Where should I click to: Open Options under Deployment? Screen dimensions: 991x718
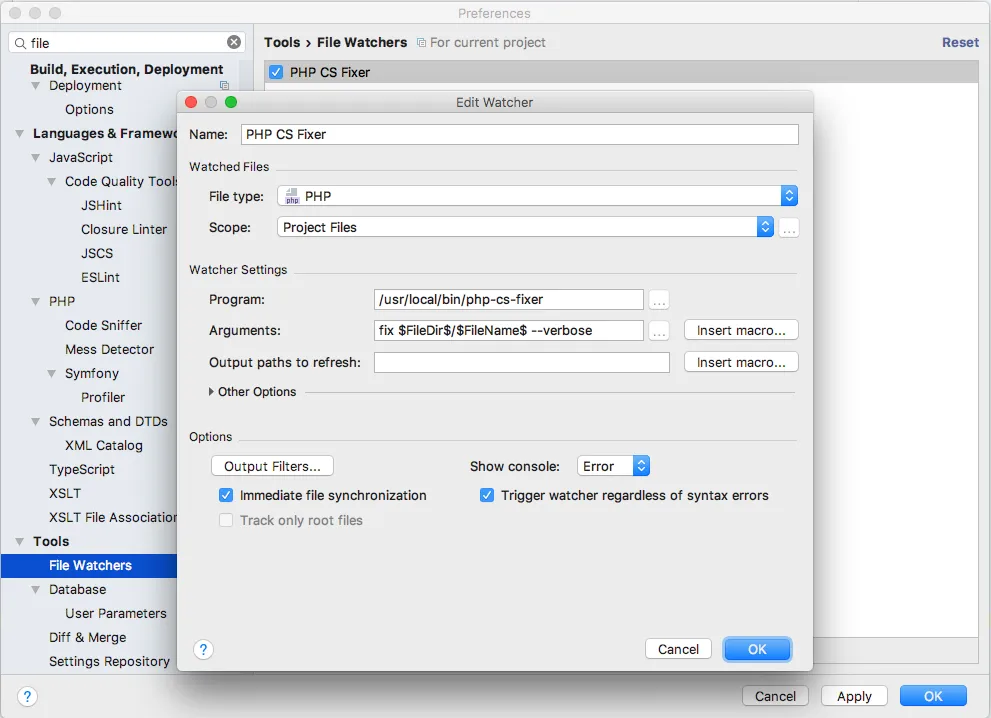pyautogui.click(x=89, y=109)
